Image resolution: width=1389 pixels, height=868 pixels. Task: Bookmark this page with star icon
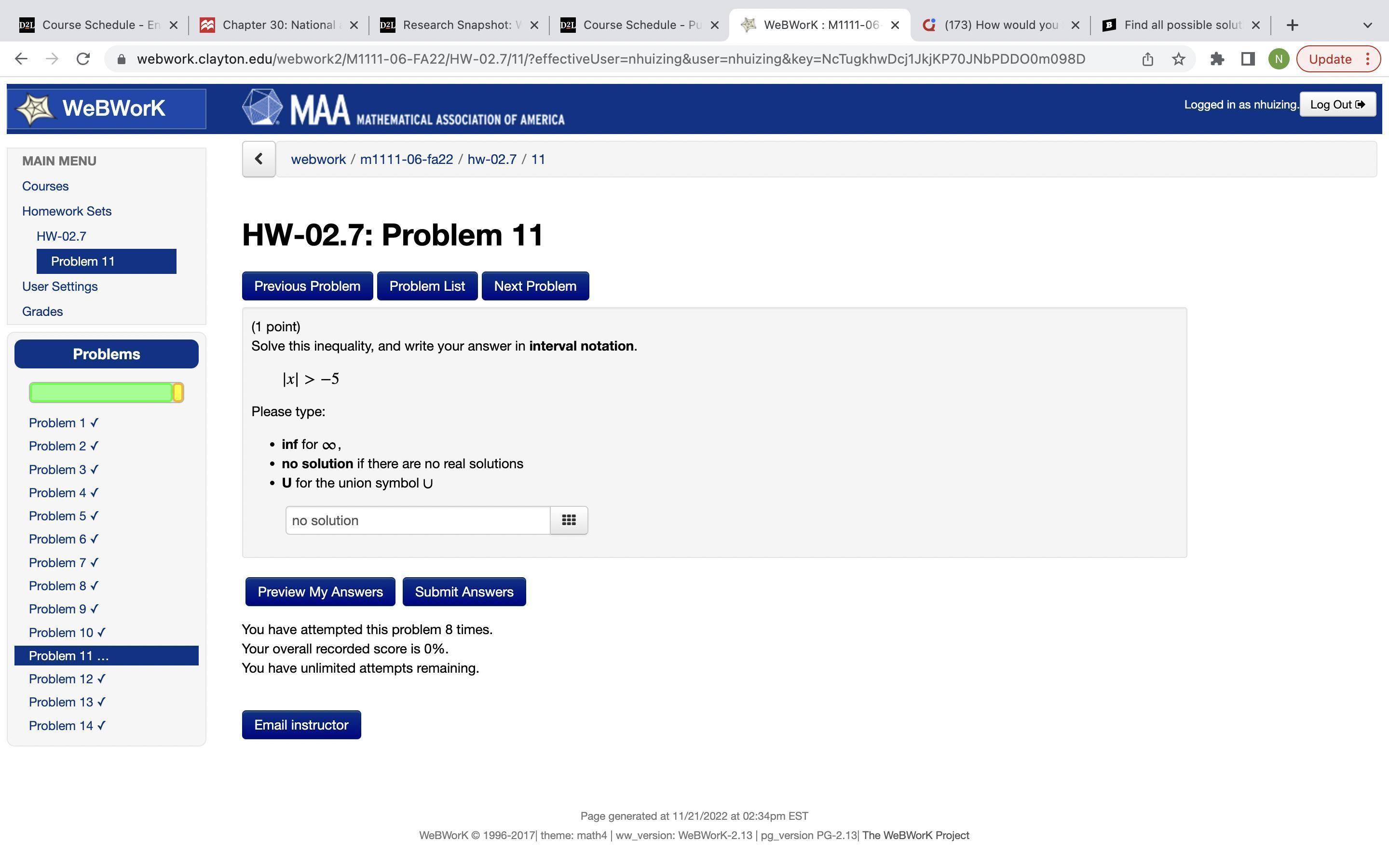click(x=1178, y=59)
